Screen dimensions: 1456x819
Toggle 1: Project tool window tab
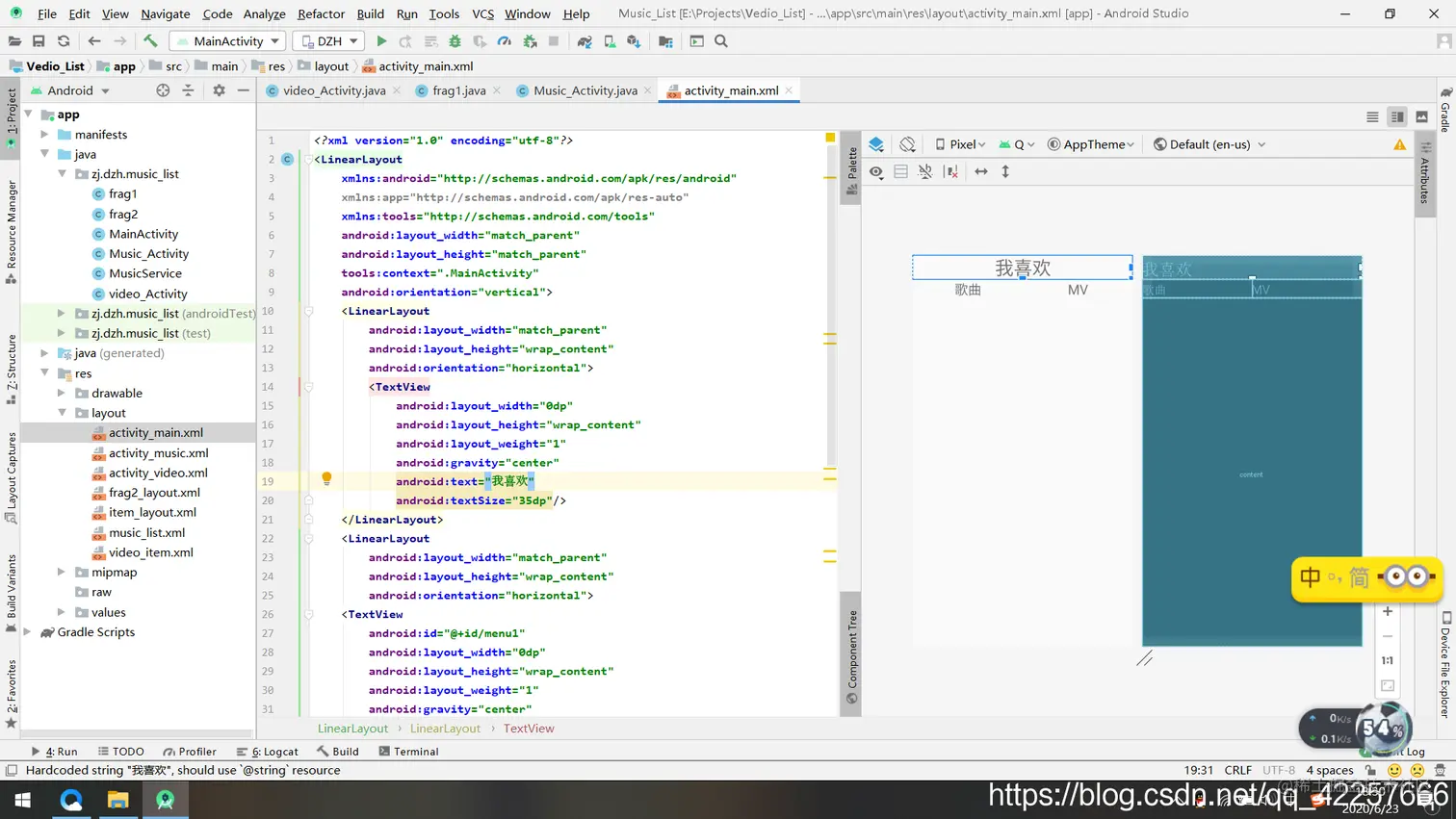(11, 116)
